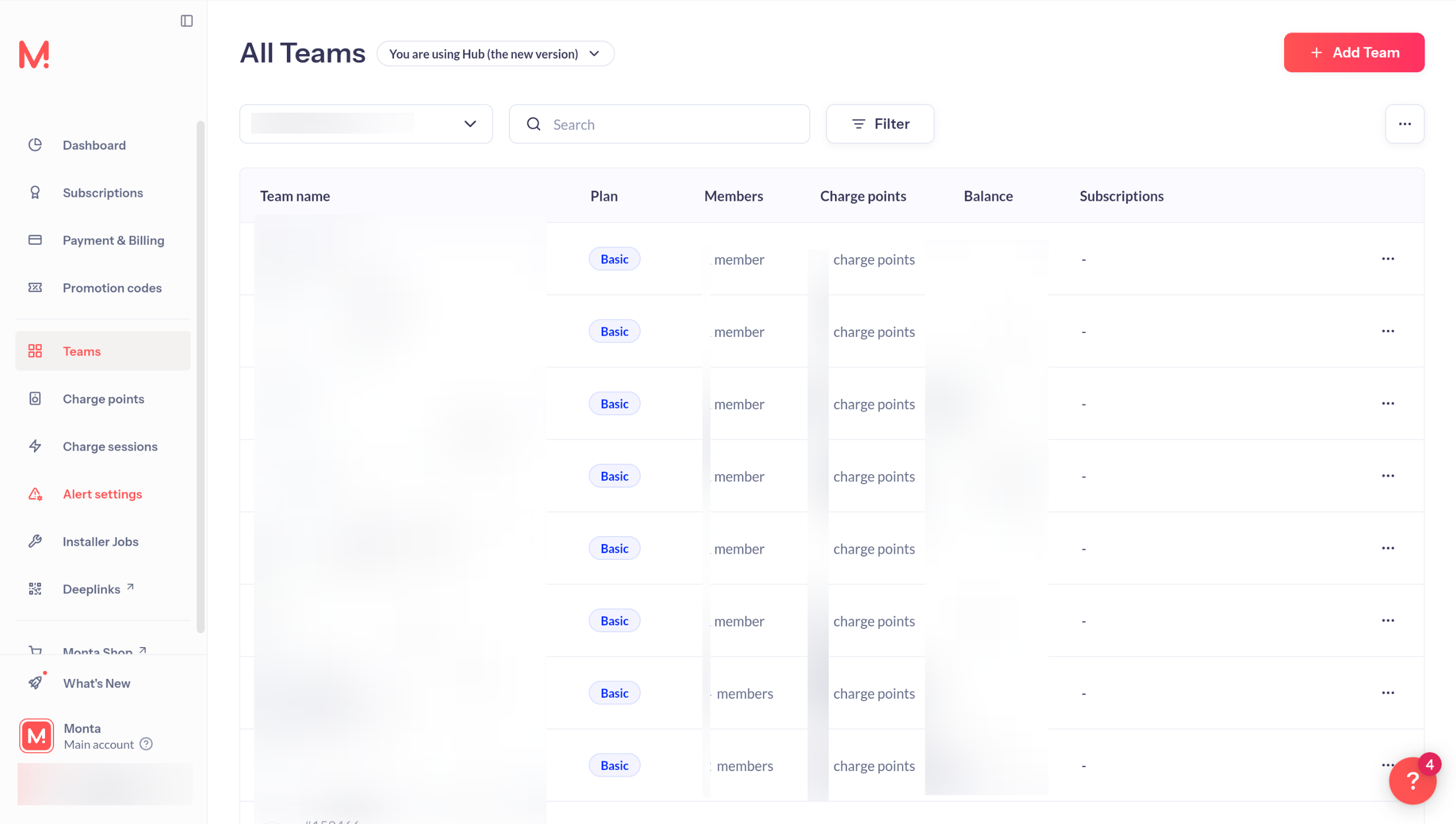Click the help question mark bubble
Image resolution: width=1456 pixels, height=824 pixels.
pyautogui.click(x=1412, y=780)
